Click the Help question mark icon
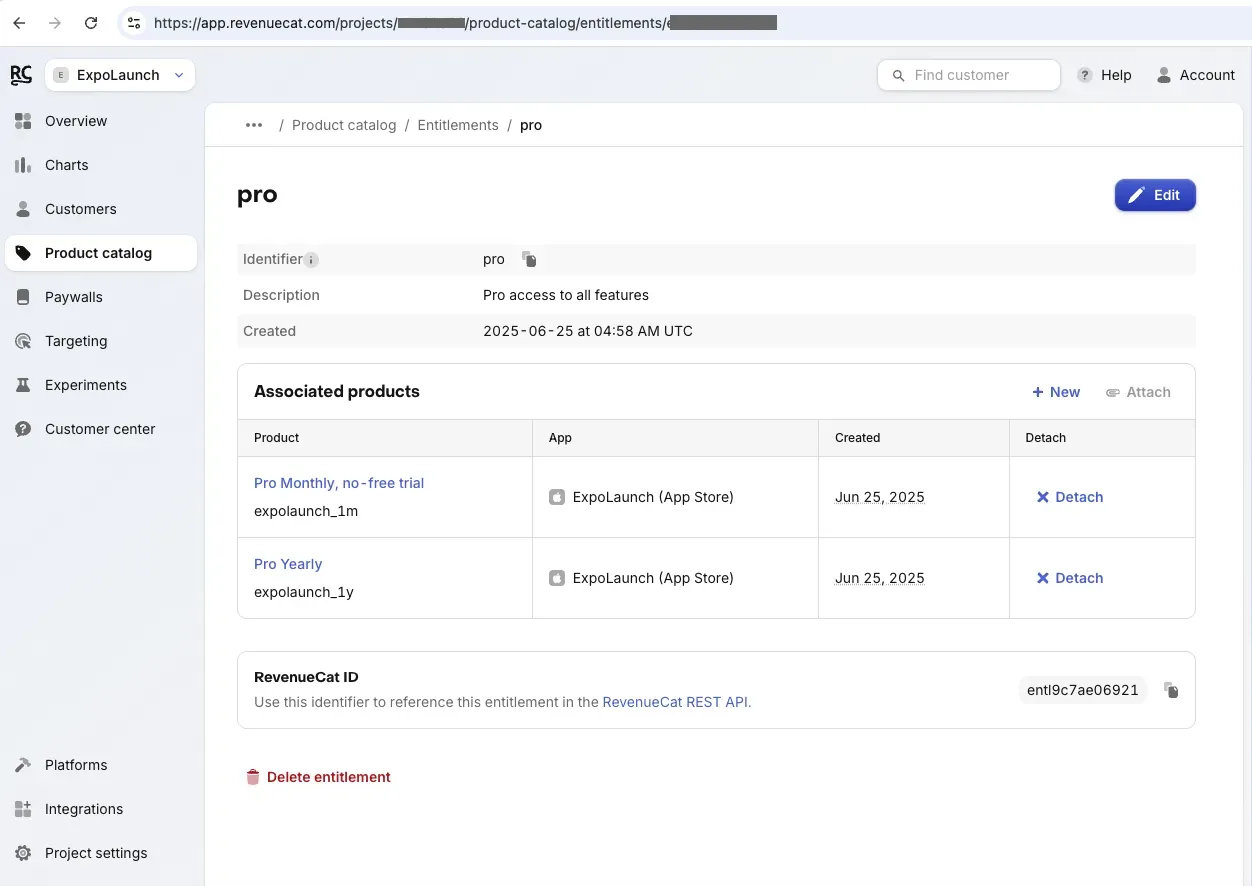This screenshot has height=886, width=1252. [1085, 75]
